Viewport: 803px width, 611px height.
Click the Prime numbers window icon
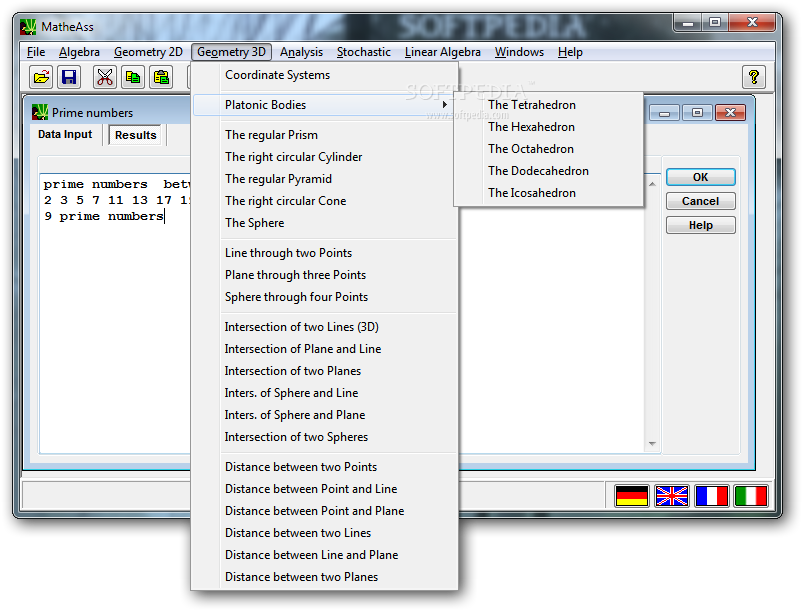pyautogui.click(x=39, y=112)
